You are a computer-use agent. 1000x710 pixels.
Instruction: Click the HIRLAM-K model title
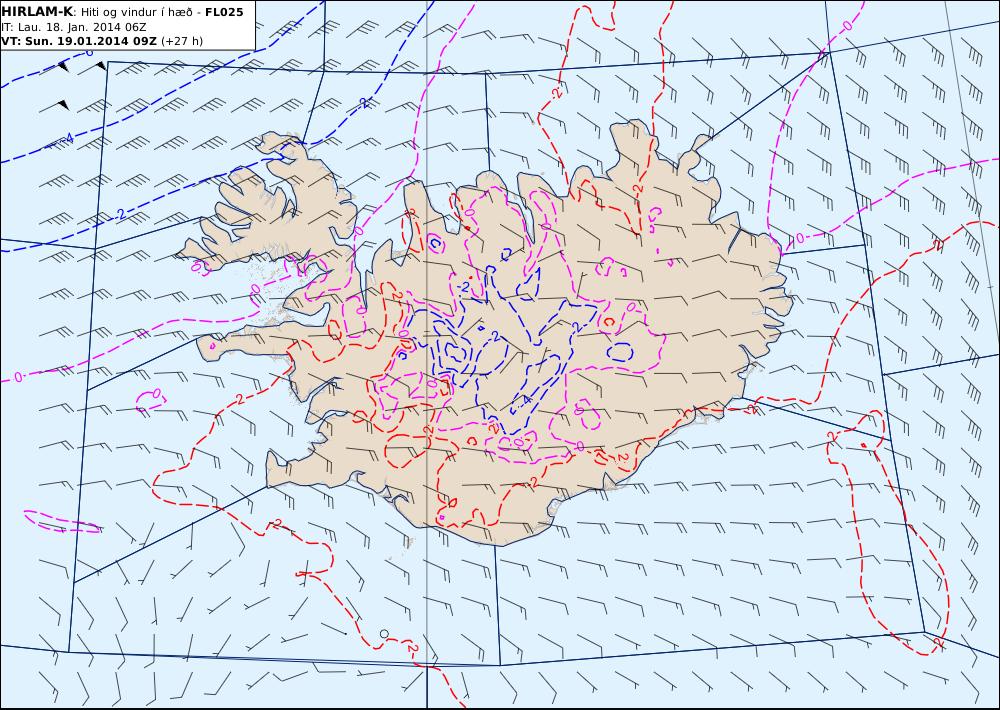click(x=37, y=12)
